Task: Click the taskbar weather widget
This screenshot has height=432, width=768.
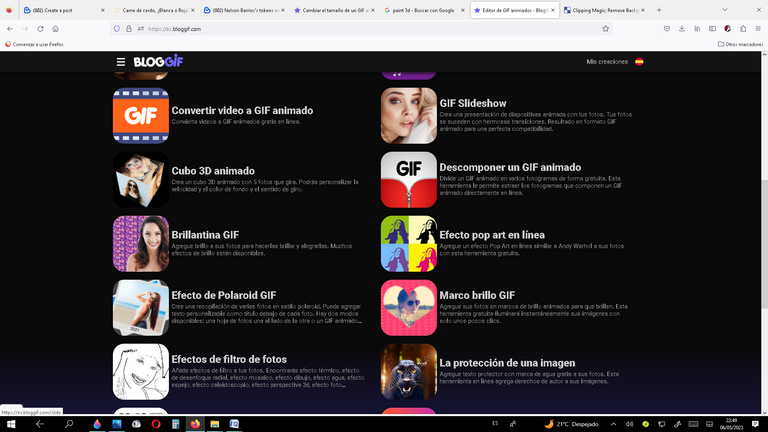Action: coord(571,424)
